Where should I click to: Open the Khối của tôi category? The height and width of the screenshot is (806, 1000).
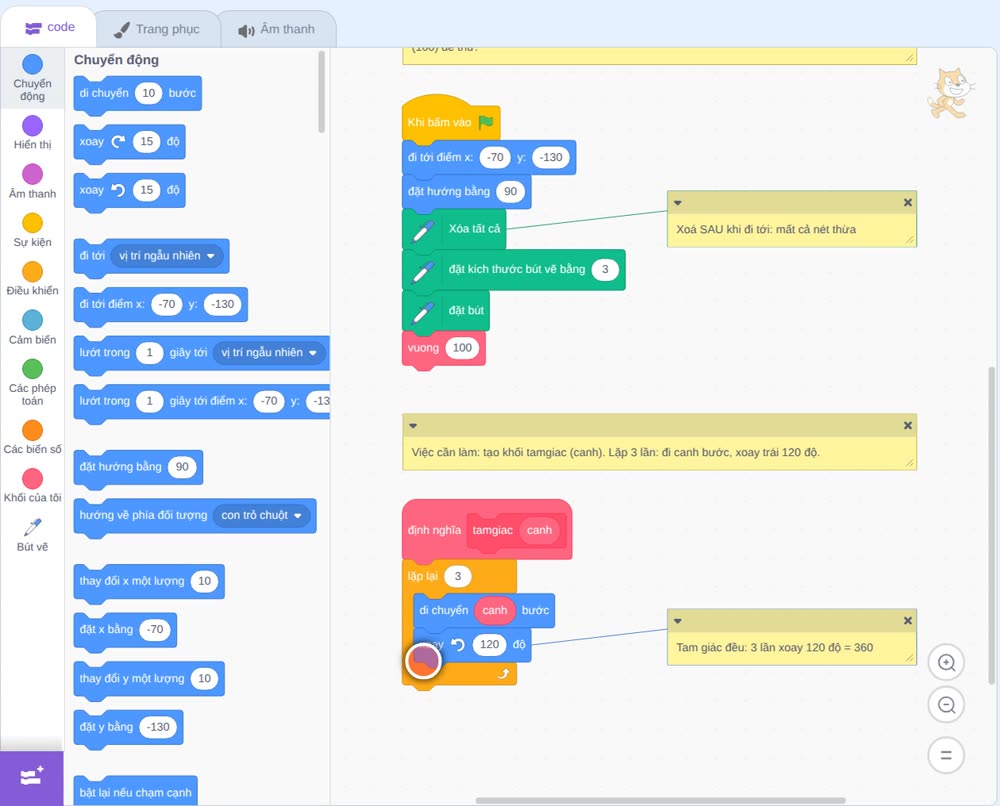(x=32, y=486)
